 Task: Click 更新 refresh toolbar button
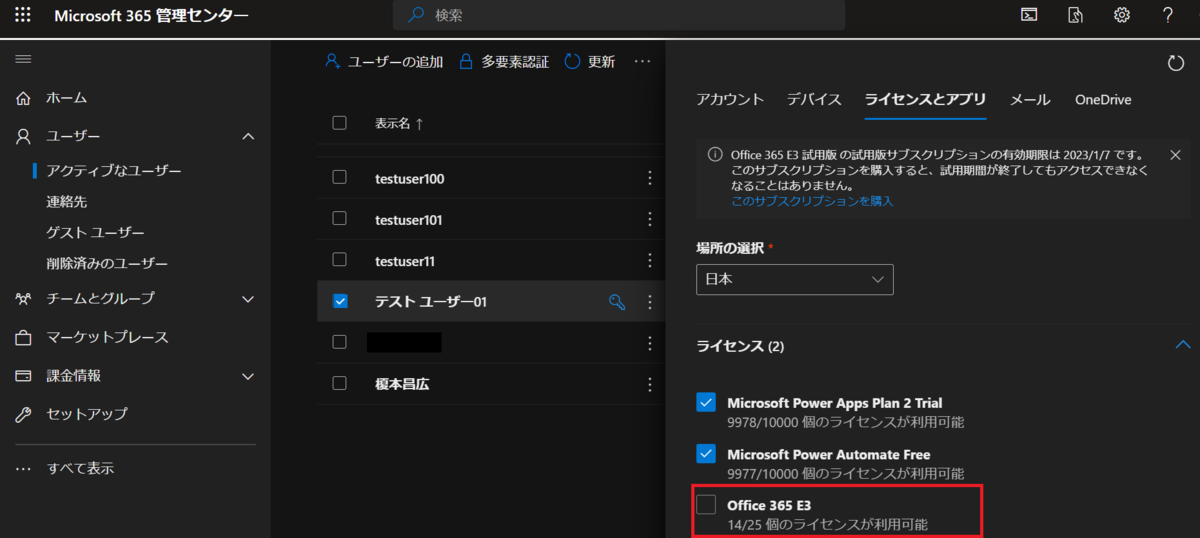(x=589, y=62)
